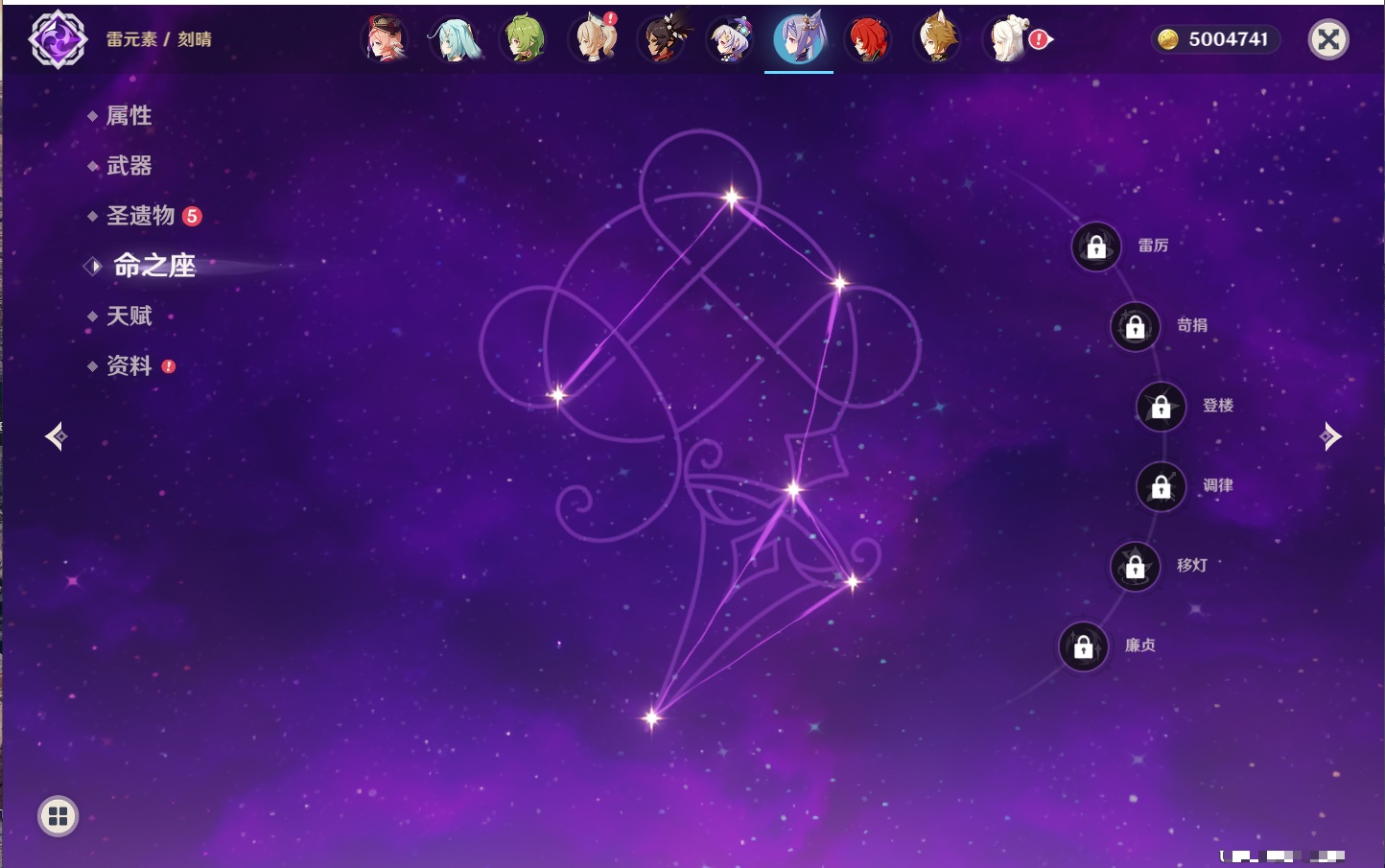Screen dimensions: 1385x868
Task: Open the locked 廉贞 constellation node
Action: pyautogui.click(x=1084, y=646)
